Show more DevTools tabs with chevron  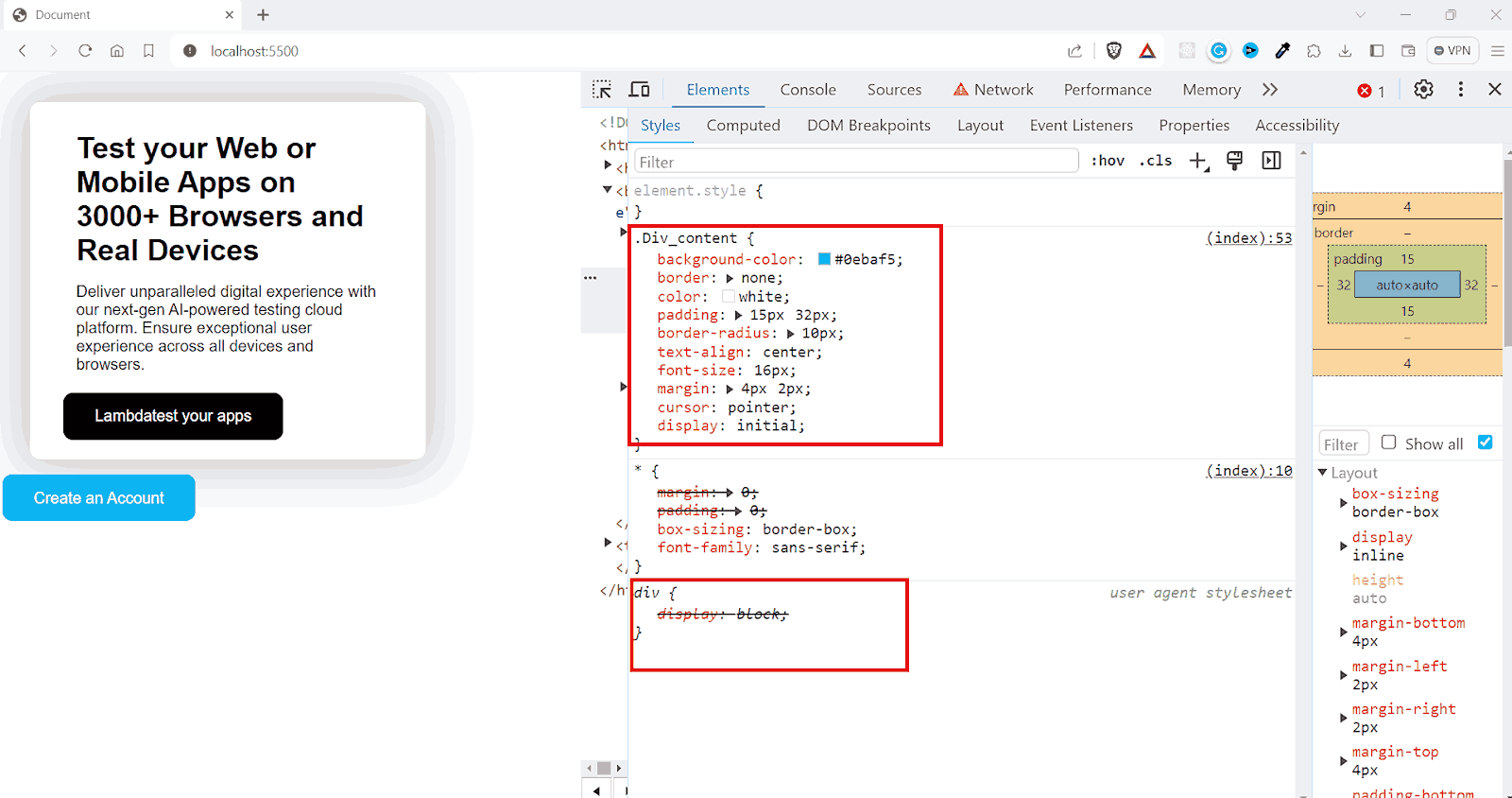pos(1270,90)
